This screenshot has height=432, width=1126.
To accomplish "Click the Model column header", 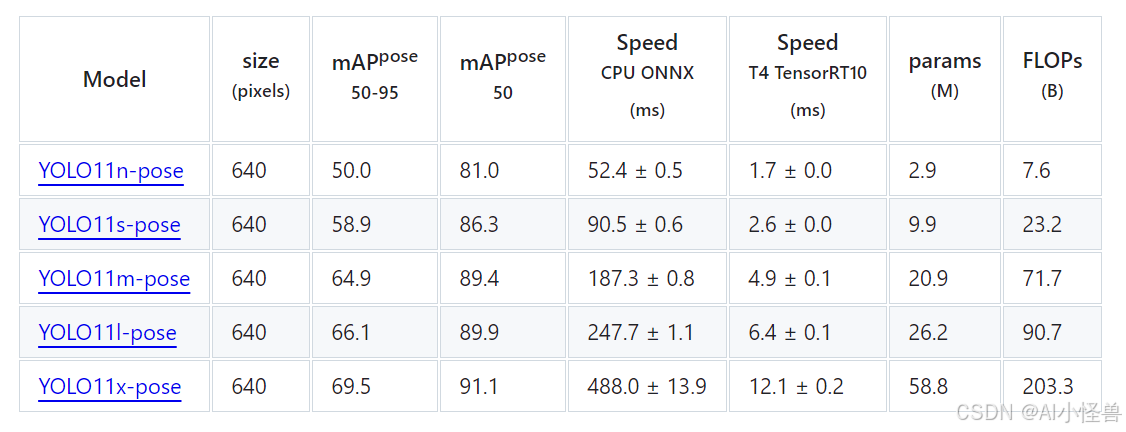I will click(115, 79).
